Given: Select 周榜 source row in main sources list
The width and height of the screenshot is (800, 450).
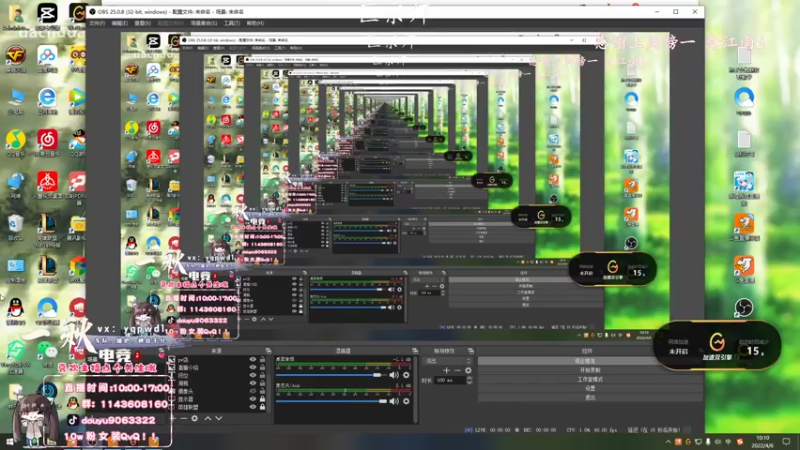Looking at the screenshot, I should point(217,383).
